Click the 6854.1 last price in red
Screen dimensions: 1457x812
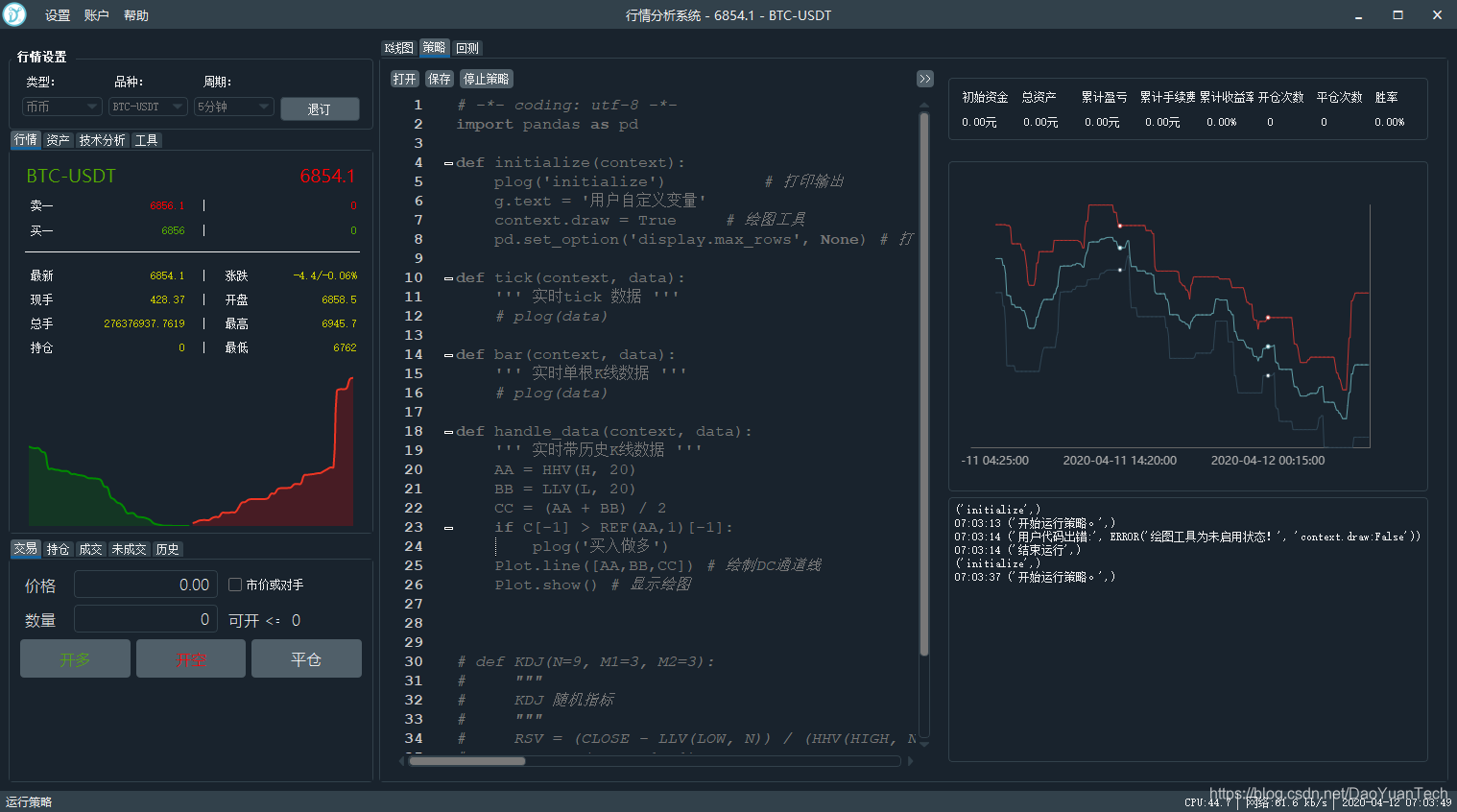[327, 176]
